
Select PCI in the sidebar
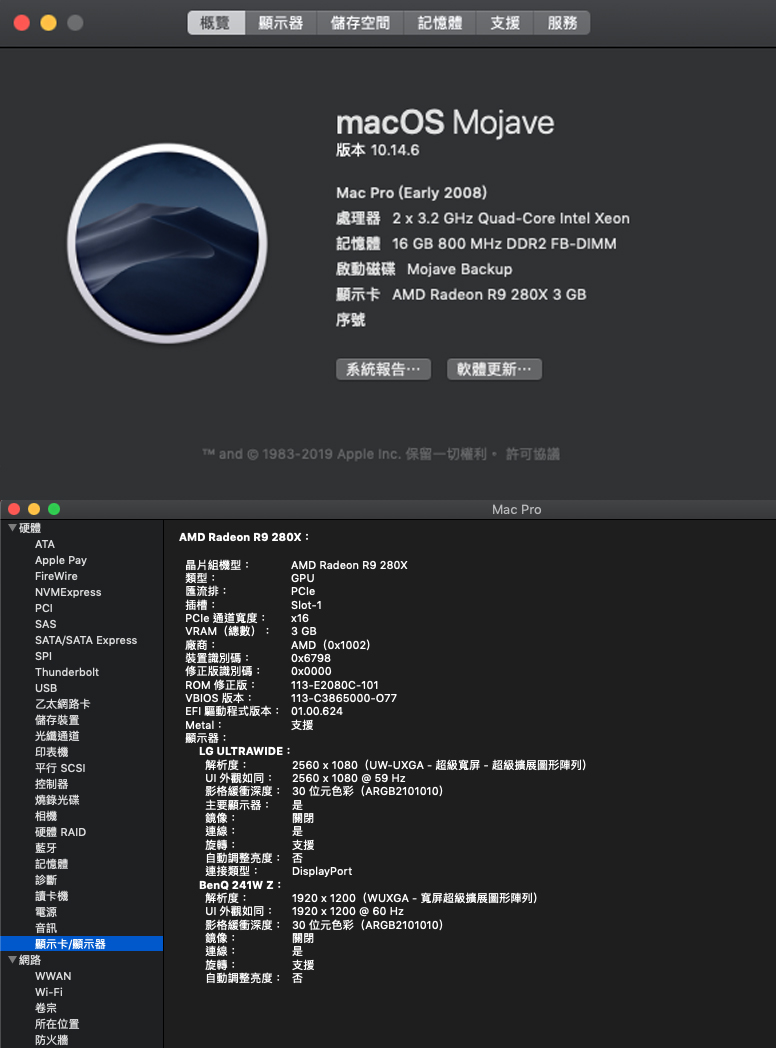(43, 608)
